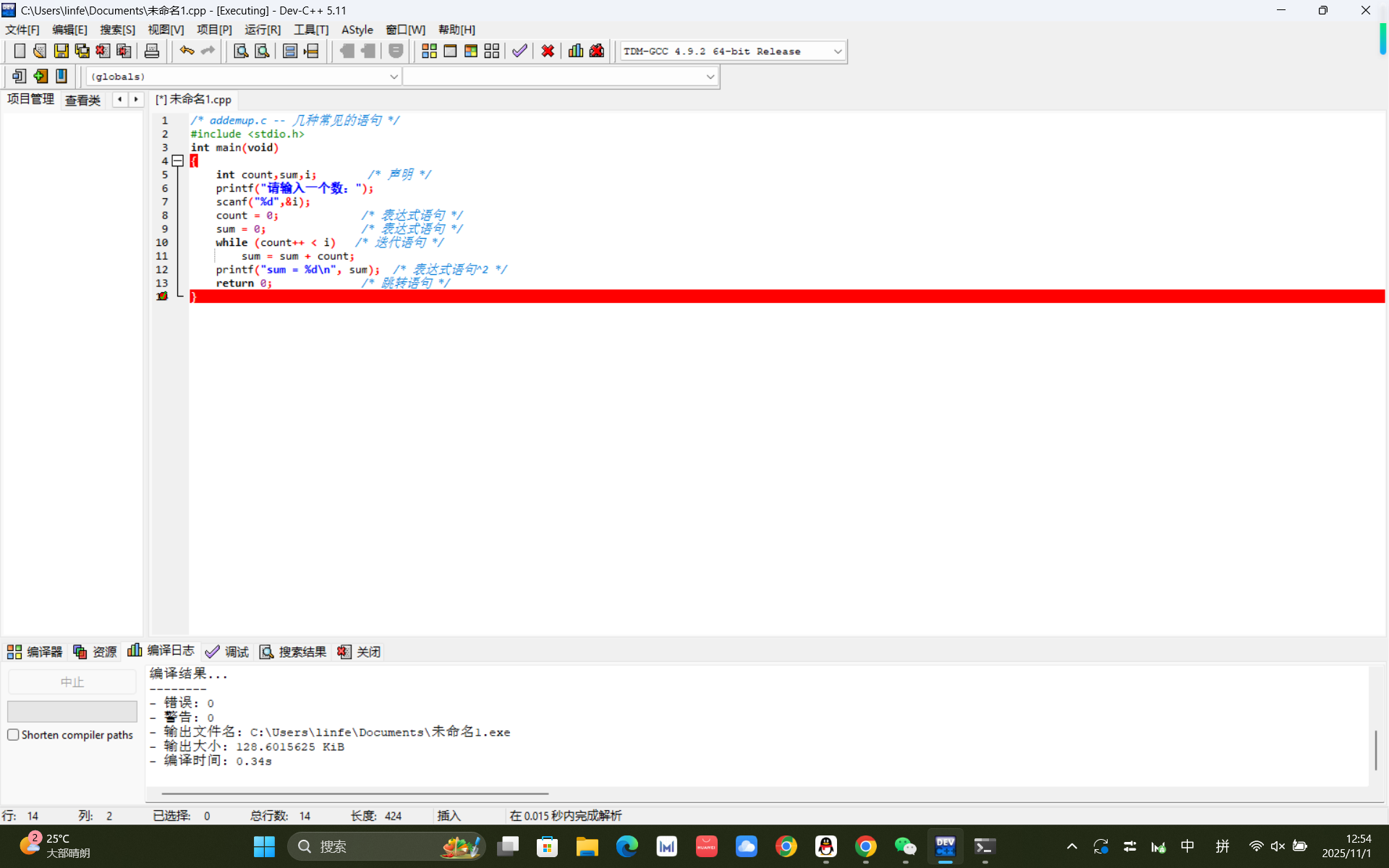Click the 关闭 button in bottom panel
The height and width of the screenshot is (868, 1389).
point(359,652)
